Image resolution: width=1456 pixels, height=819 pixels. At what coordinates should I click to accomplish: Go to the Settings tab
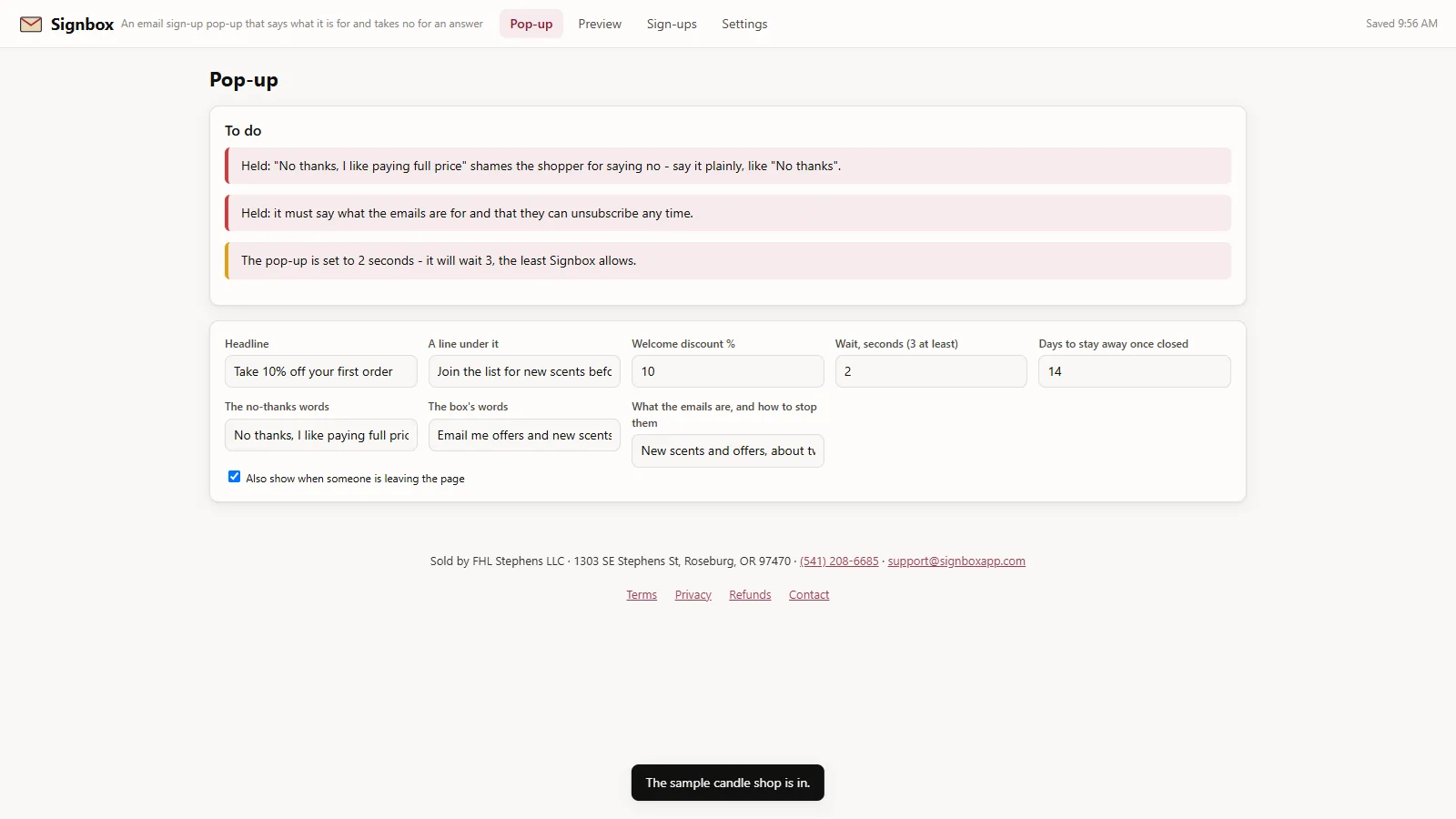[744, 24]
